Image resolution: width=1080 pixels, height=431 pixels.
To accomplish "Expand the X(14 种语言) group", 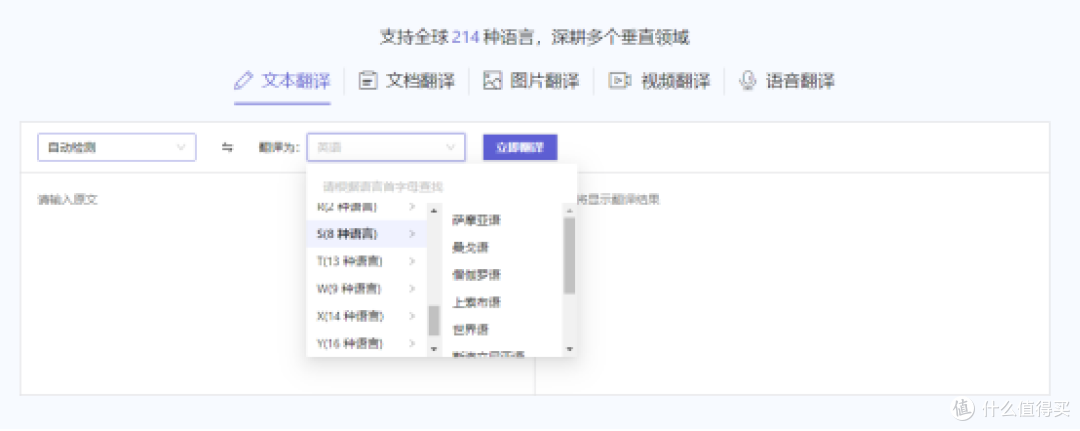I will click(x=366, y=316).
